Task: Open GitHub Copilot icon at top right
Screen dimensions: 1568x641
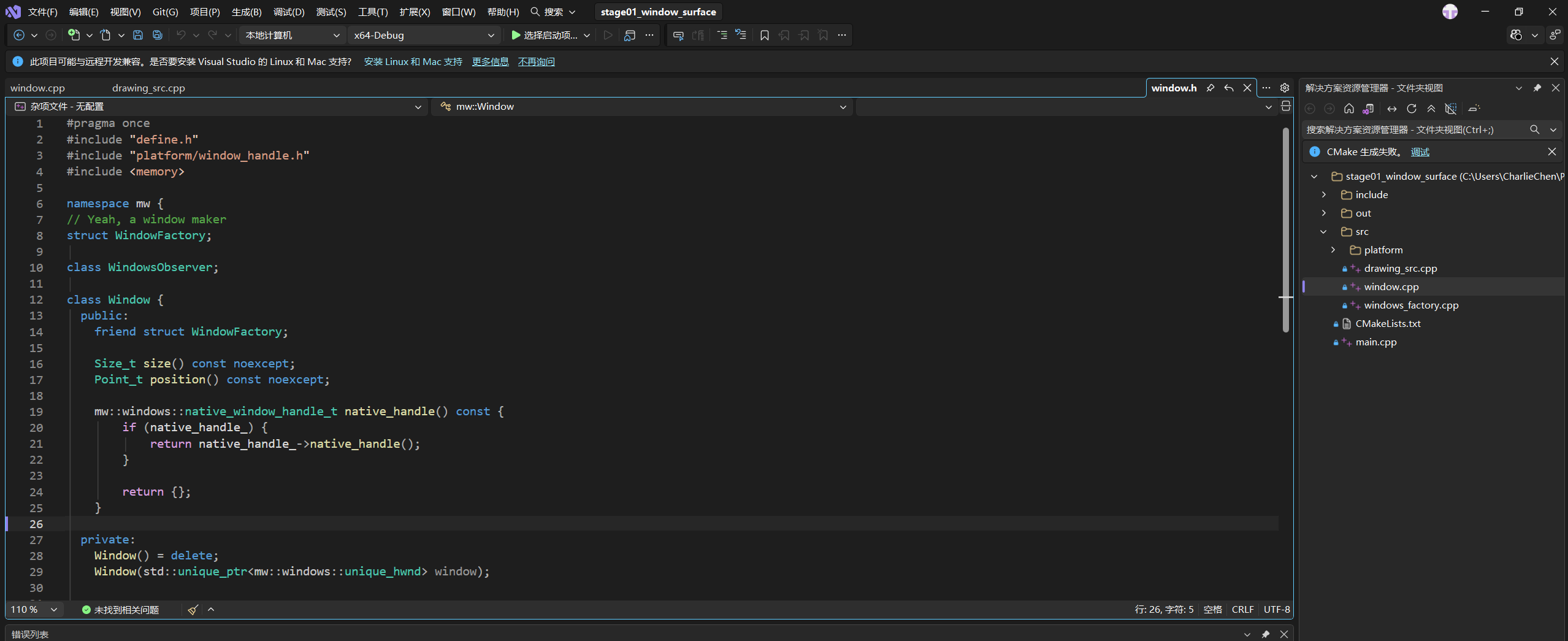Action: (x=1516, y=35)
